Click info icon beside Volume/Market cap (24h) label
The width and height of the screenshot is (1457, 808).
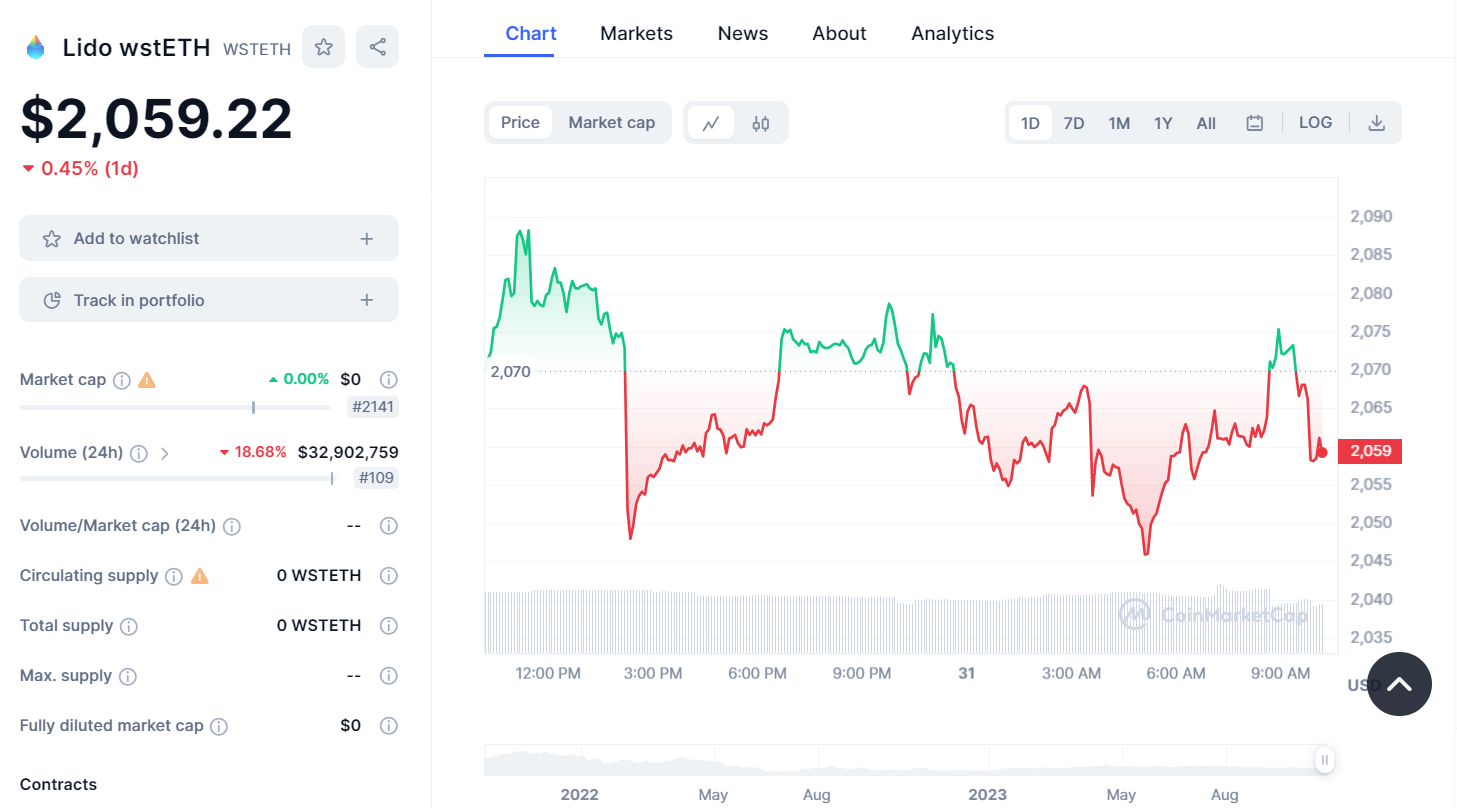pyautogui.click(x=232, y=526)
